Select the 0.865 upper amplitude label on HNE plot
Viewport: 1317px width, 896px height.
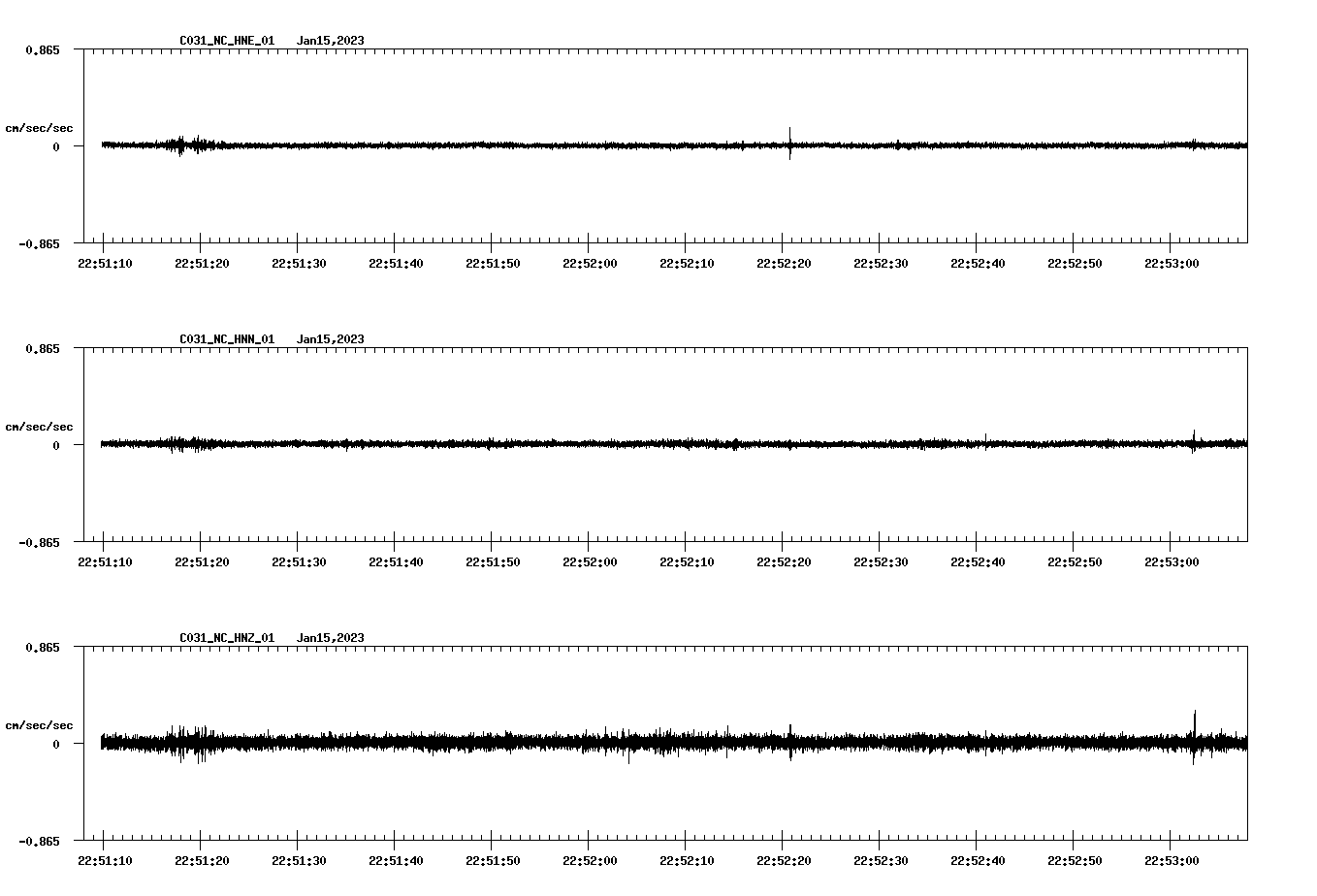tap(42, 50)
